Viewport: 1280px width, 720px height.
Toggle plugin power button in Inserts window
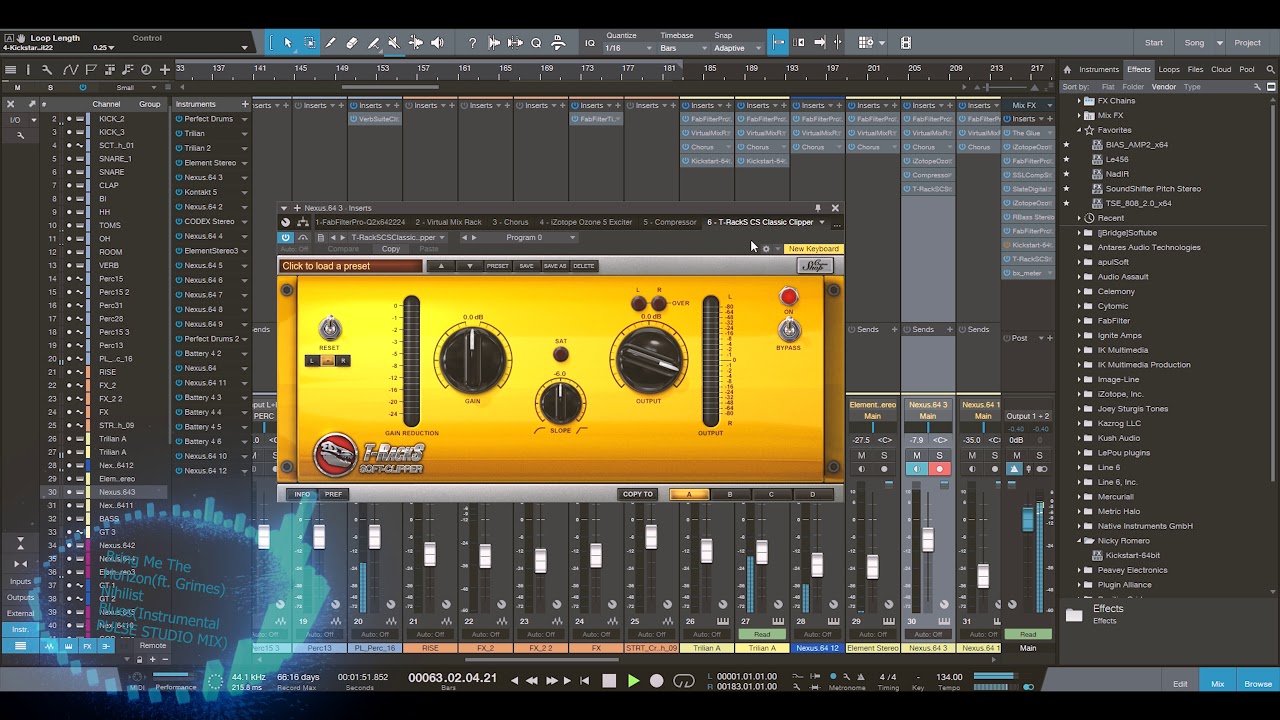286,237
